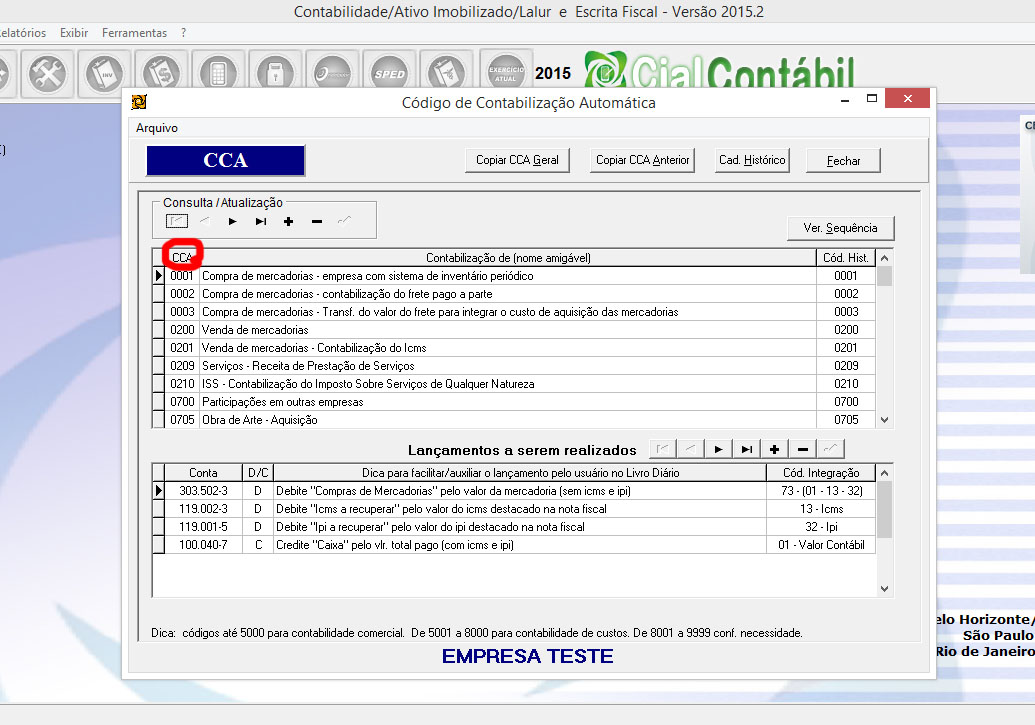Click the INV inventory book icon

(103, 73)
